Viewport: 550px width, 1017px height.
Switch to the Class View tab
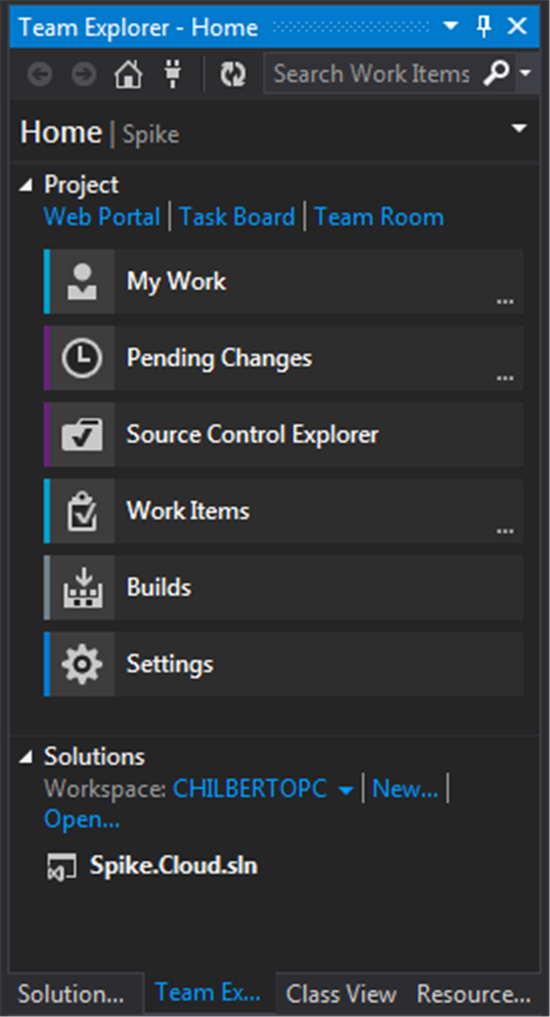[x=341, y=994]
